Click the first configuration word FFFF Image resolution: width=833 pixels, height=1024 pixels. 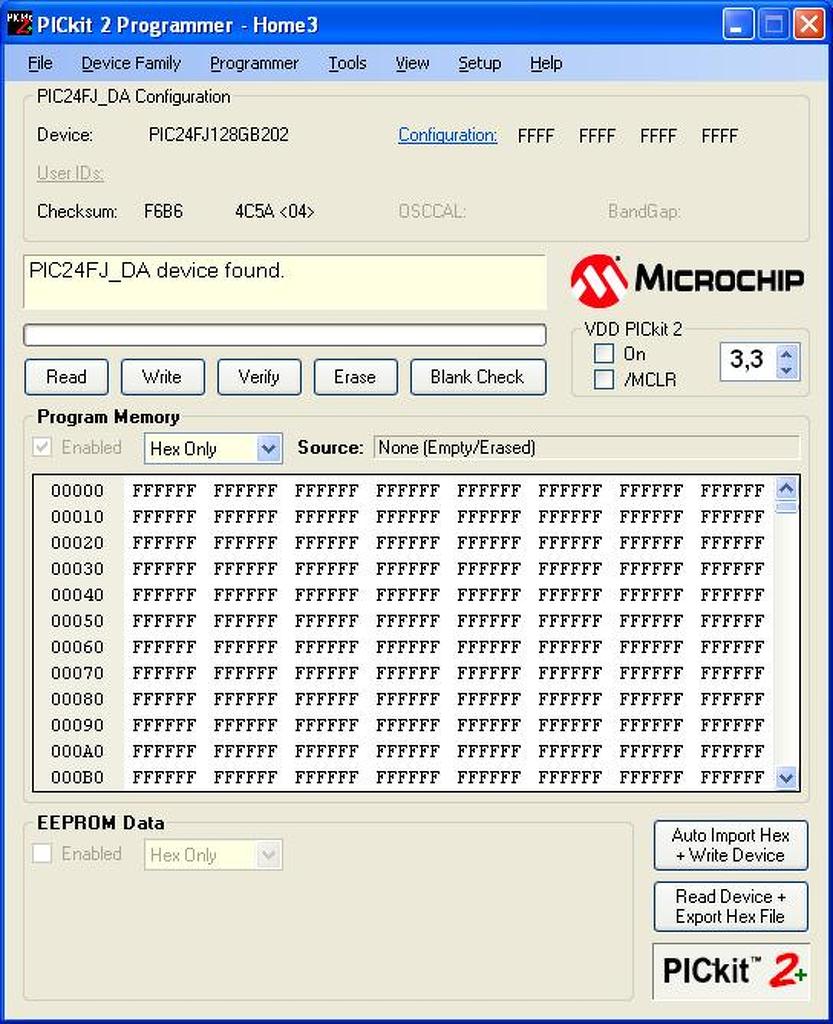[536, 136]
